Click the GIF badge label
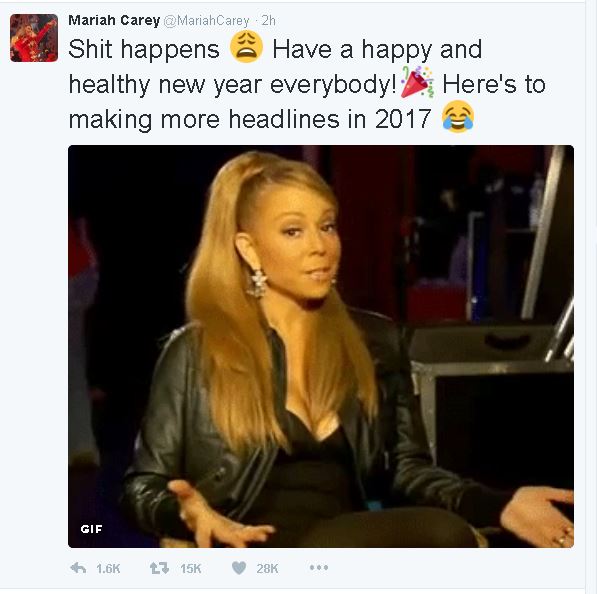Image resolution: width=597 pixels, height=594 pixels. [x=91, y=529]
